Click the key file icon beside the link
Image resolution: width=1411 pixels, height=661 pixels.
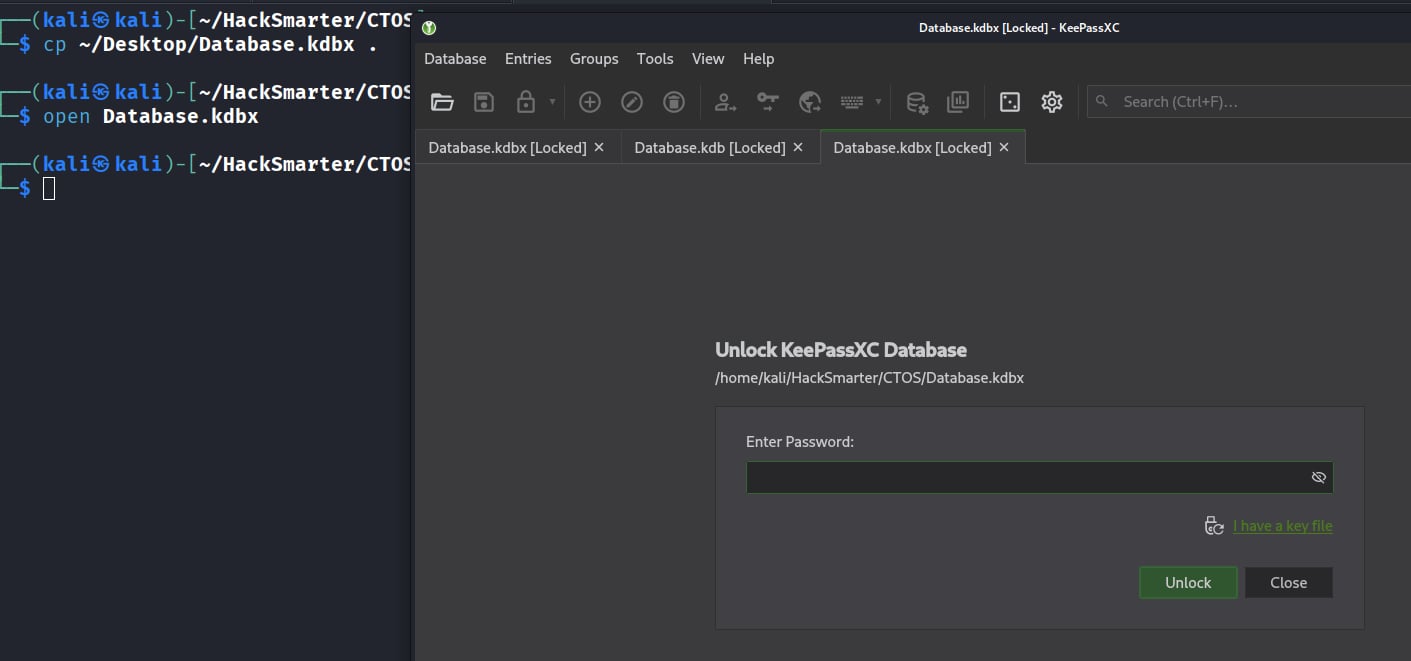point(1214,526)
